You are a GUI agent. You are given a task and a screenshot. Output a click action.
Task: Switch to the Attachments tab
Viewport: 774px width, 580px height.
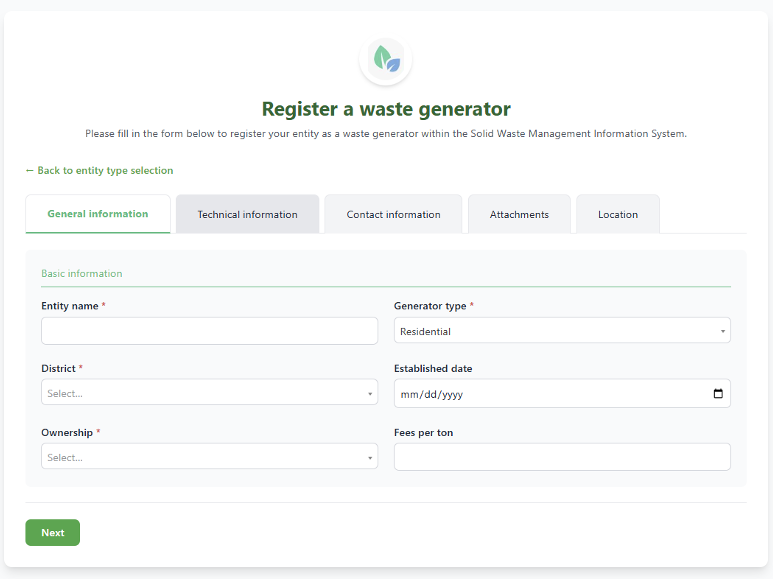click(x=519, y=214)
